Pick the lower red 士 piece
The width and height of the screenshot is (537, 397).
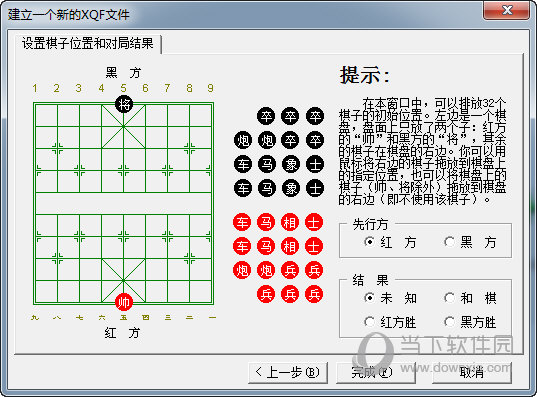314,246
